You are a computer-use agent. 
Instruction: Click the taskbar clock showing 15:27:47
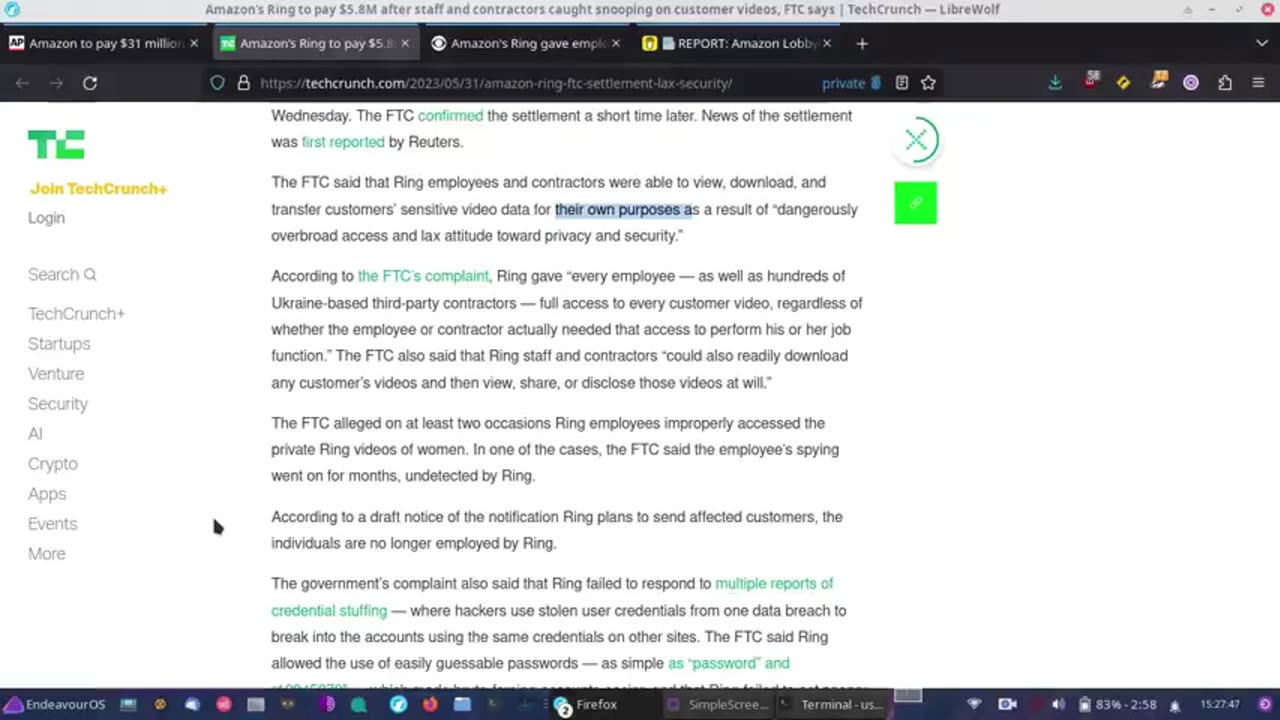coord(1221,705)
